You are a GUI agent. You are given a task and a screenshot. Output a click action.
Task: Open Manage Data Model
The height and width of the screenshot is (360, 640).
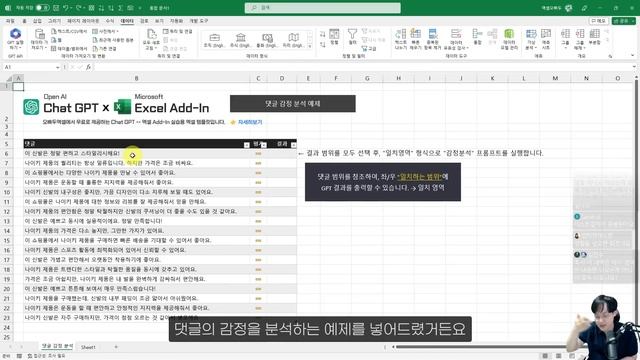509,39
